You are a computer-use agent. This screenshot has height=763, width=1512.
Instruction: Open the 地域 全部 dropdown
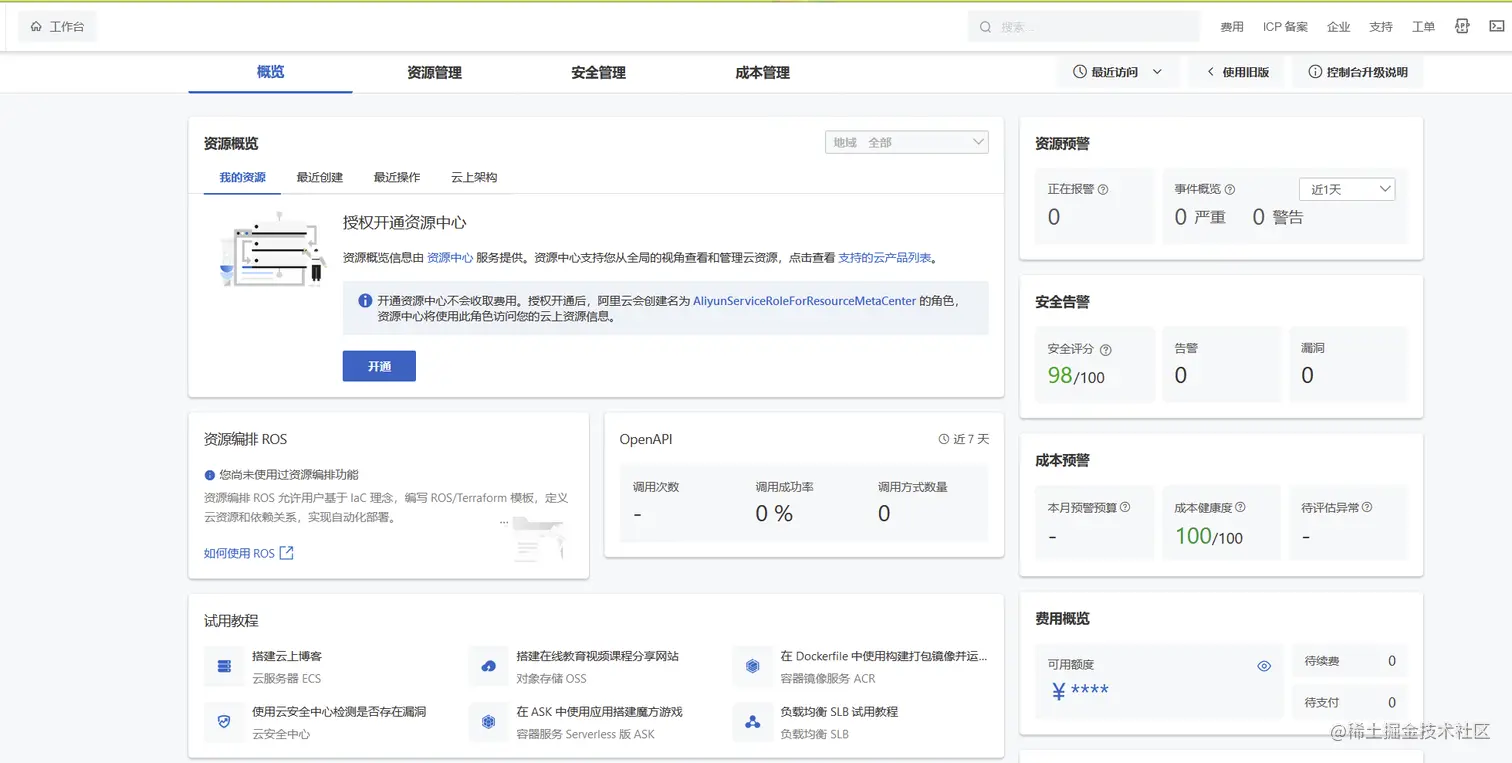click(907, 142)
